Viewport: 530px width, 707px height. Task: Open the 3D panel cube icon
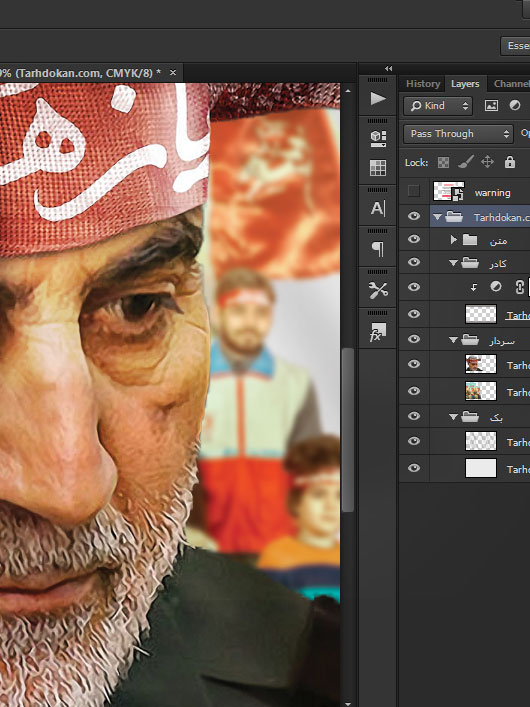(x=378, y=138)
